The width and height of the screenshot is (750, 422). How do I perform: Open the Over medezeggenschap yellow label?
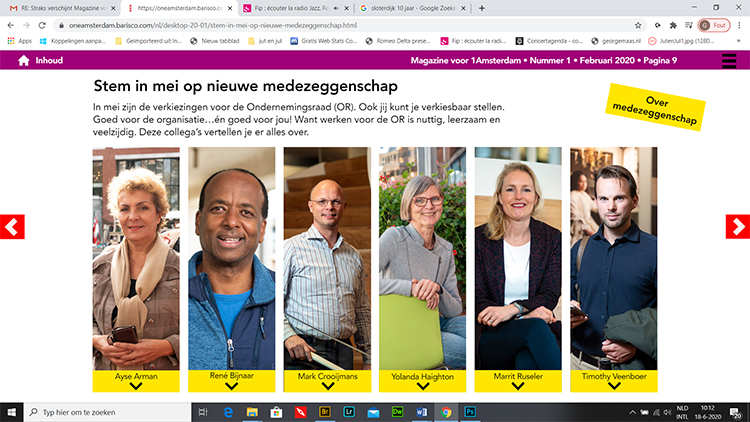[x=655, y=107]
